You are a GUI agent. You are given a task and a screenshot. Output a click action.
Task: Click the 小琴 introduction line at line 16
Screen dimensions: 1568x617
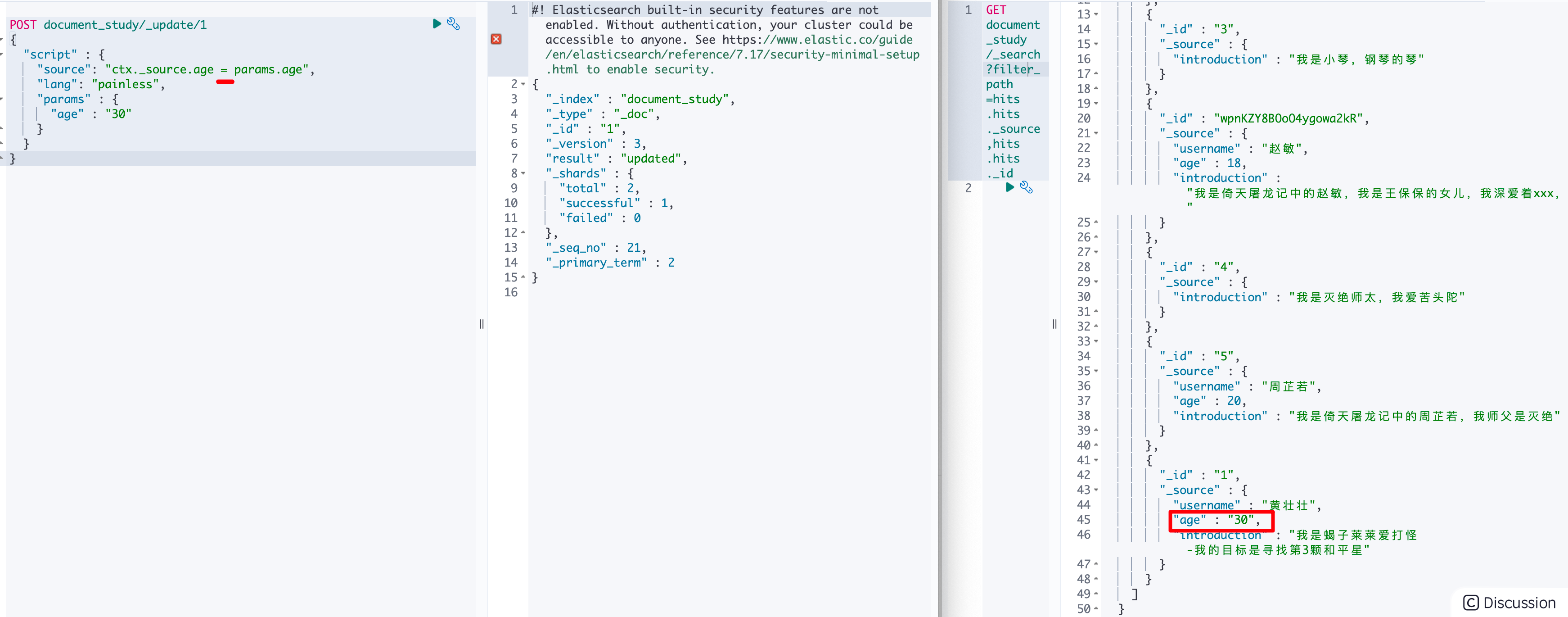(1298, 59)
